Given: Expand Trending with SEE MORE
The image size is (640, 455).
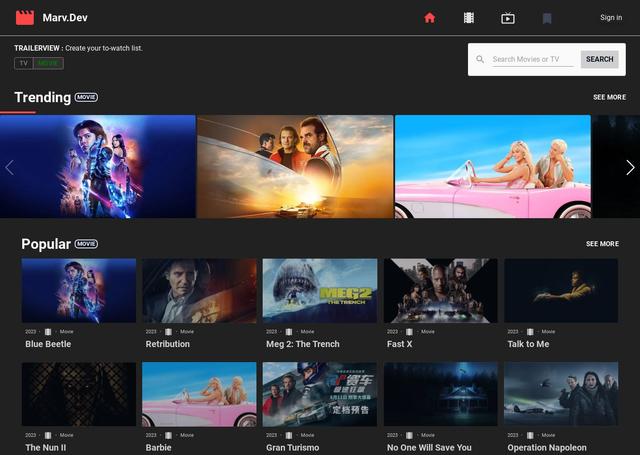Looking at the screenshot, I should click(609, 98).
